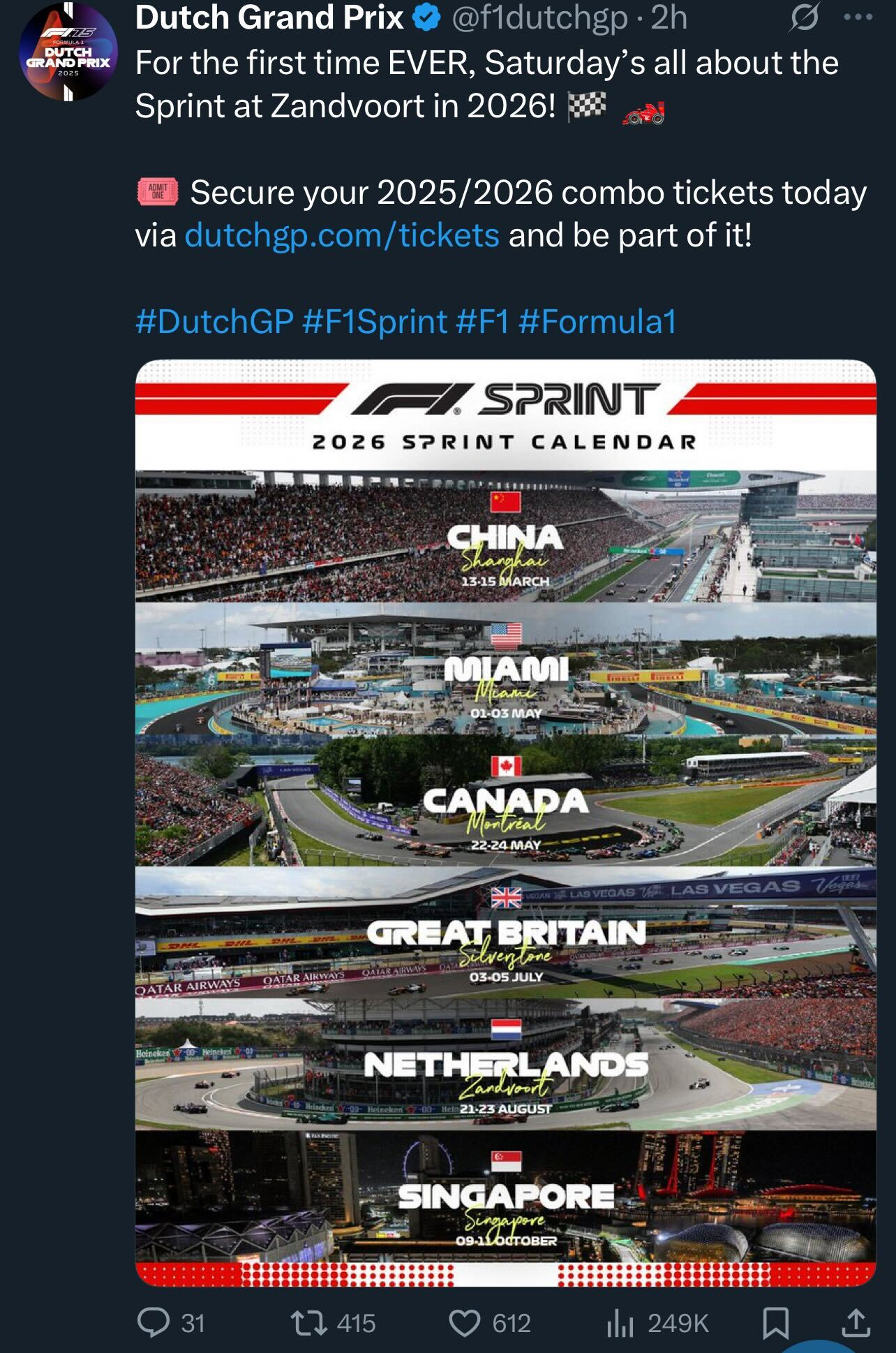This screenshot has width=896, height=1353.
Task: Tap the #F1 hashtag
Action: coord(483,322)
